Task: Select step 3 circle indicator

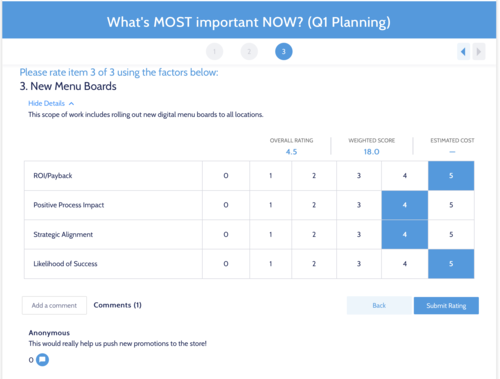Action: (284, 52)
